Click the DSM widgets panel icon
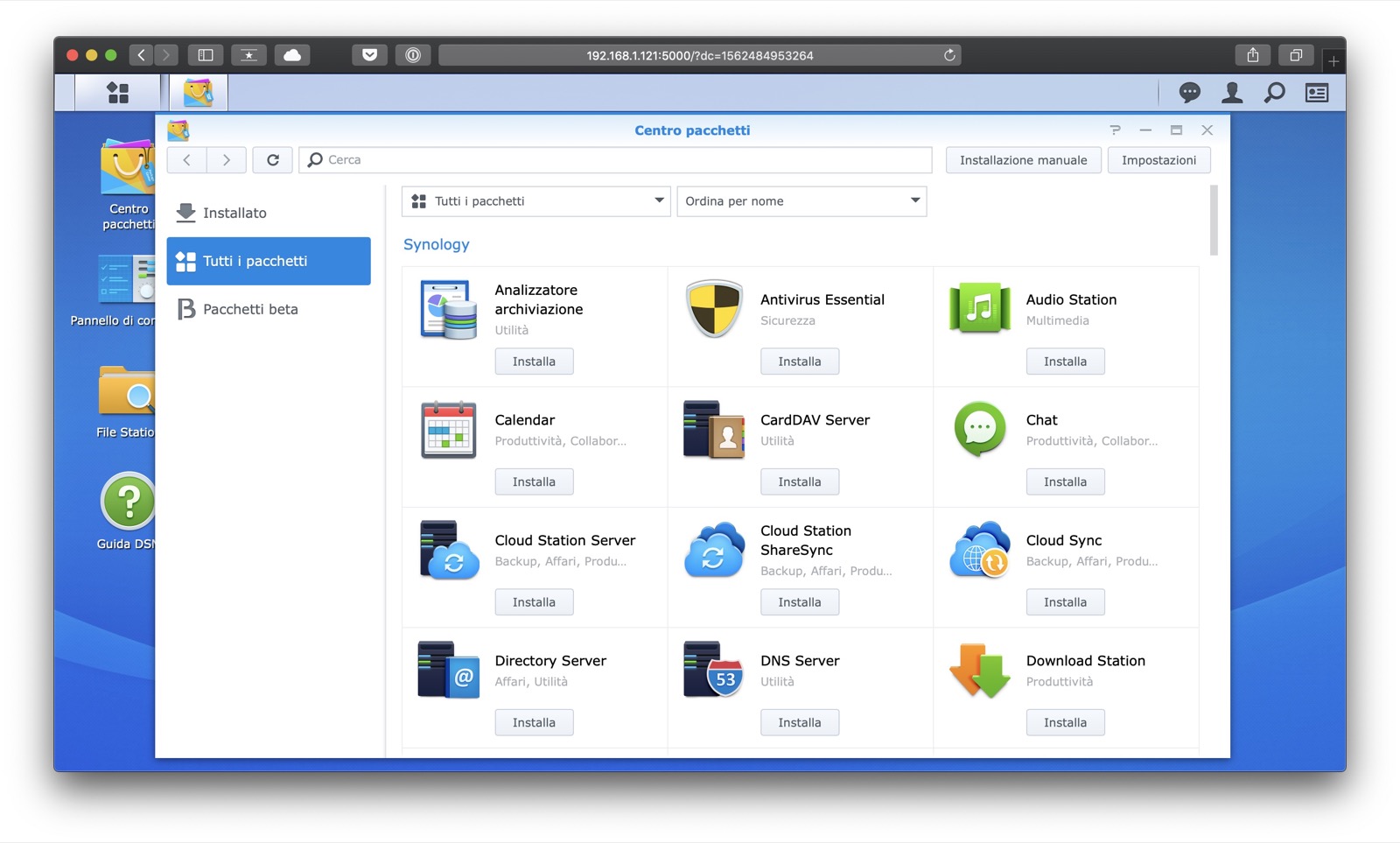Screen dimensions: 1400x843 pyautogui.click(x=1317, y=93)
